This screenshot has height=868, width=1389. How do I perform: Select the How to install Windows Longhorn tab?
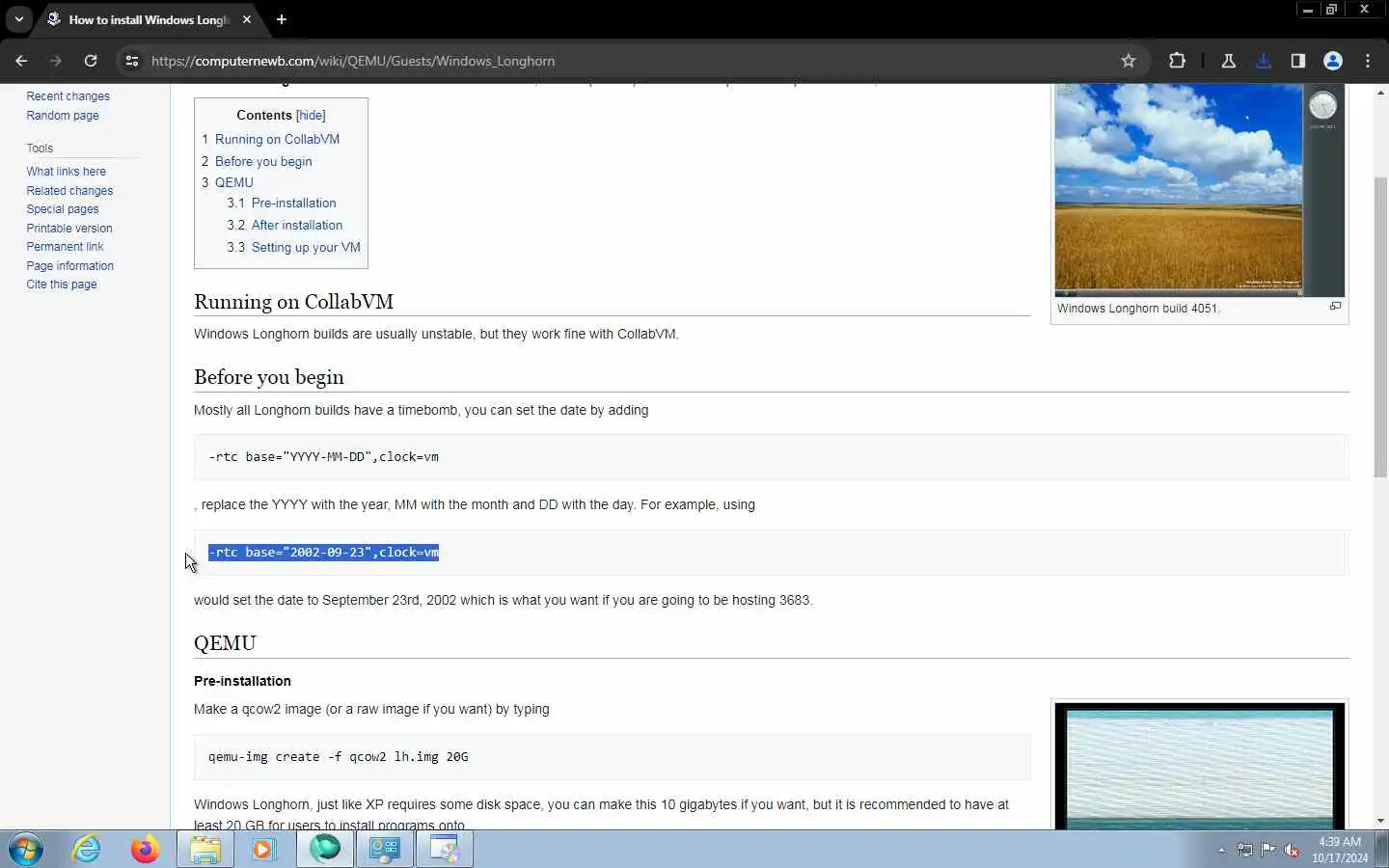click(x=148, y=19)
